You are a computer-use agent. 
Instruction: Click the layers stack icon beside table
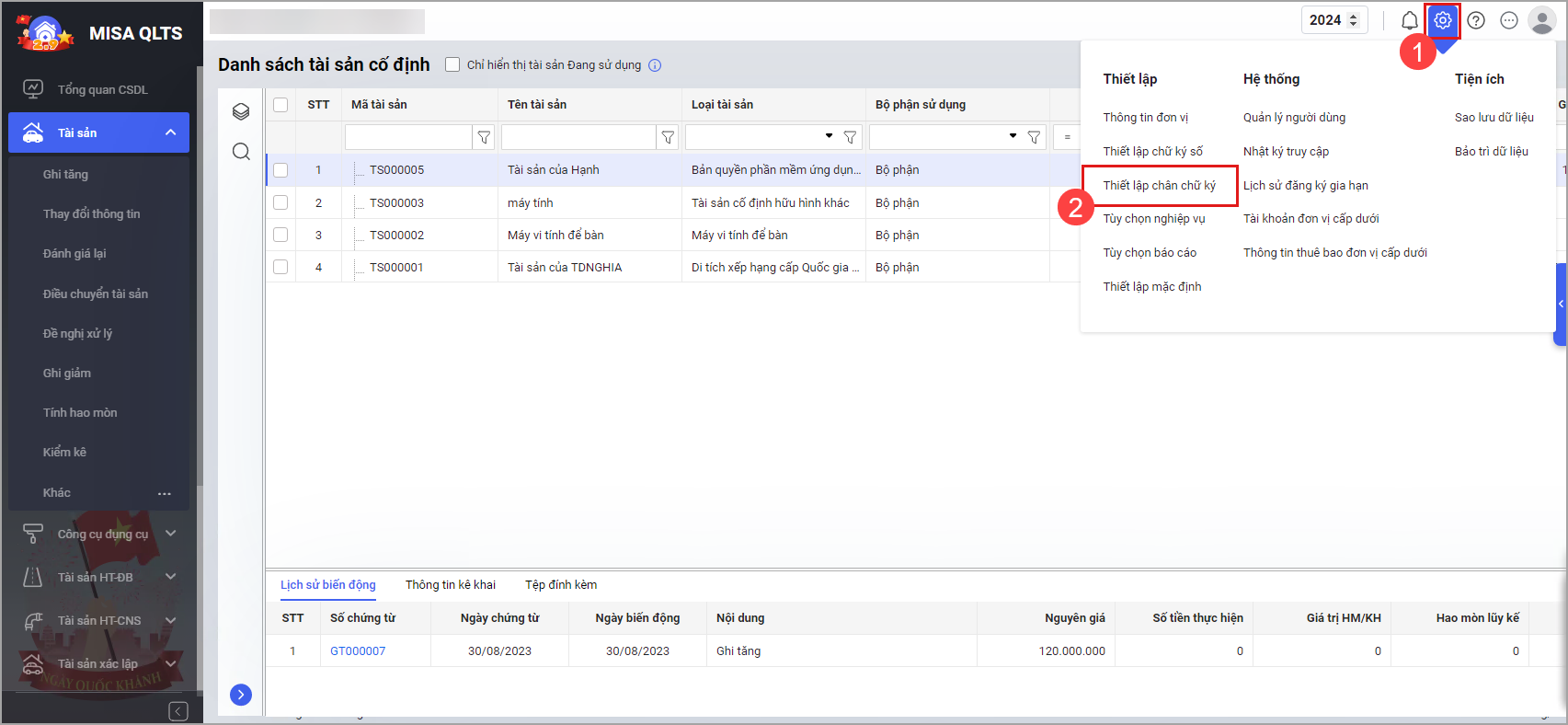point(241,112)
